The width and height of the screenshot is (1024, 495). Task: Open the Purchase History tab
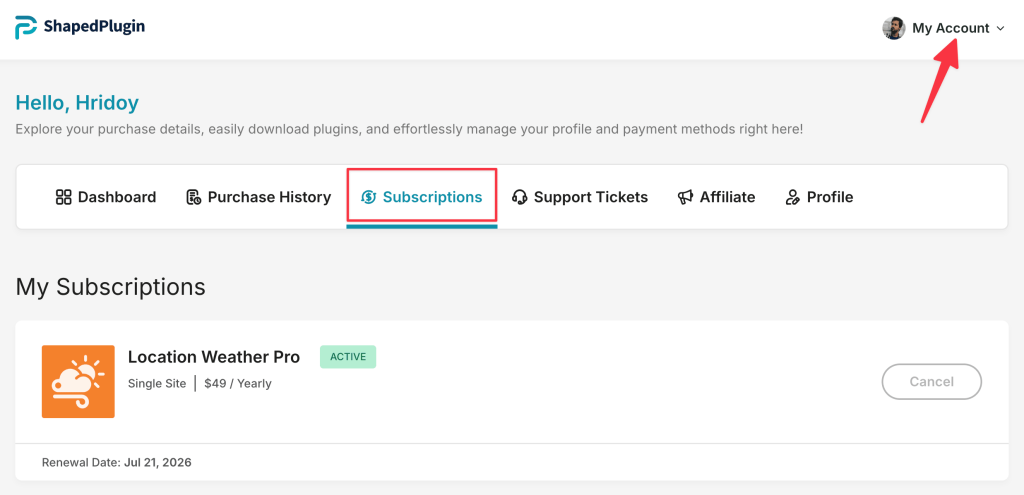coord(269,197)
